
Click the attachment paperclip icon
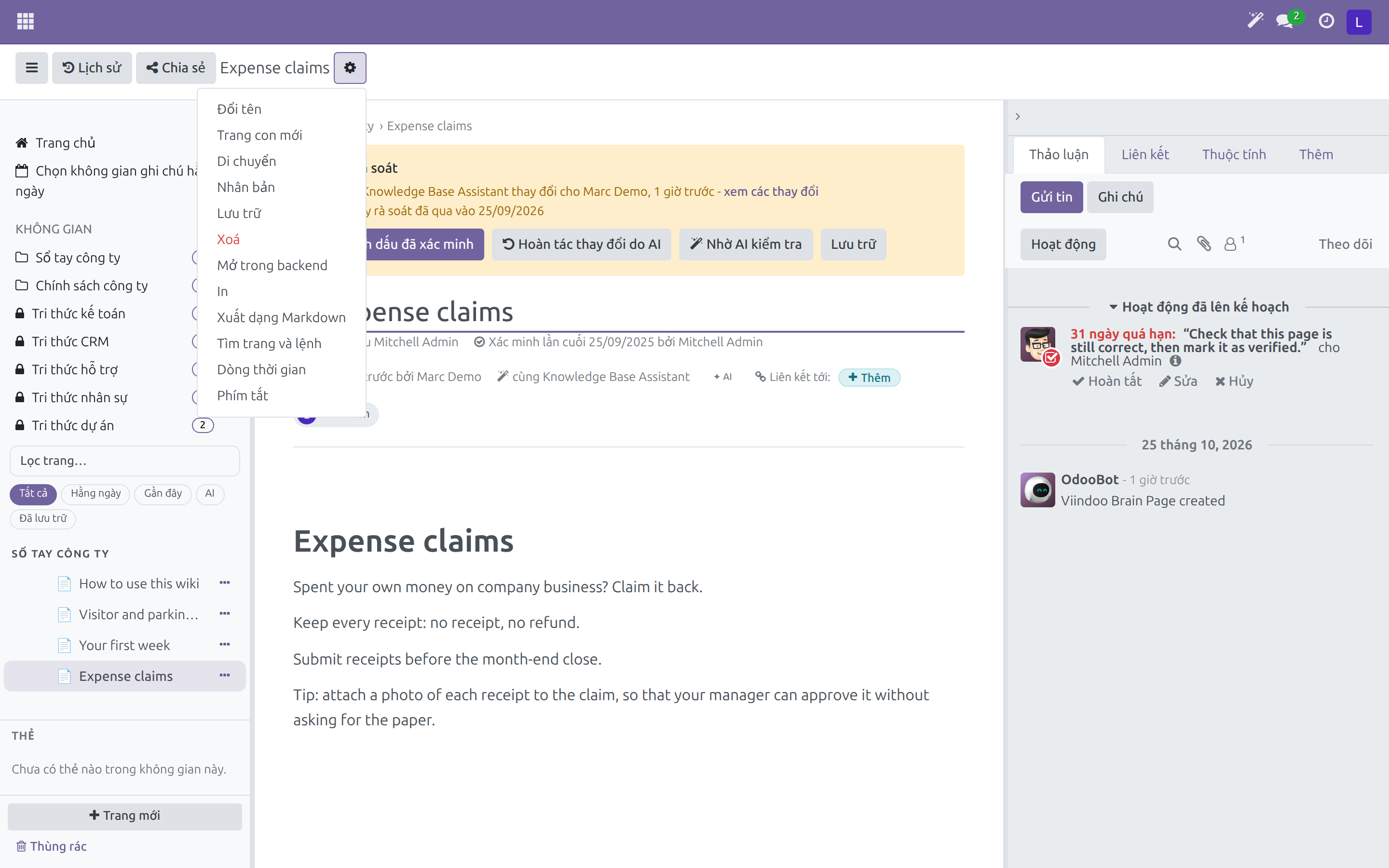tap(1204, 244)
